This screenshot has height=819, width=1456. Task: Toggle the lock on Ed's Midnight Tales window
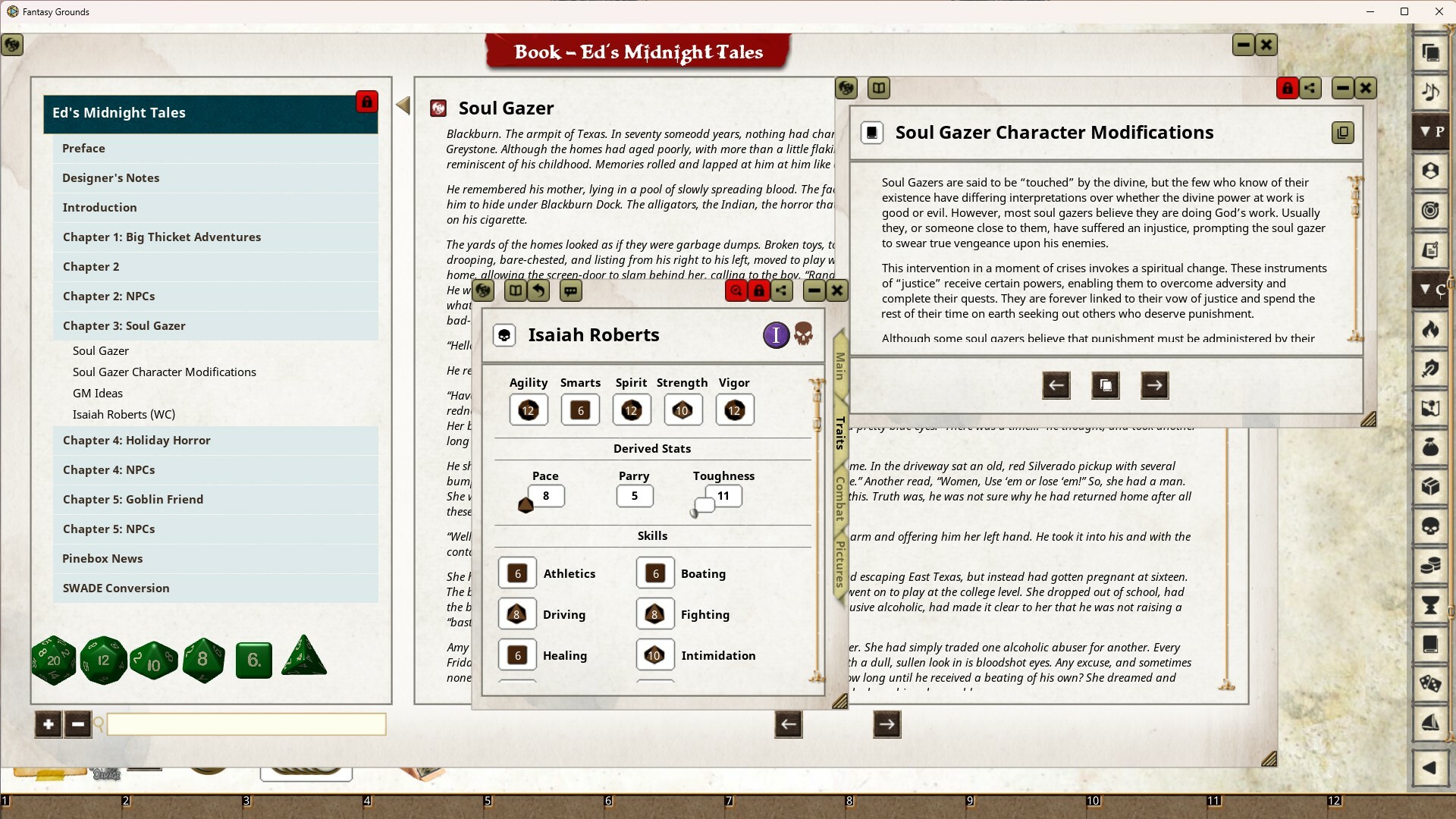pyautogui.click(x=367, y=102)
